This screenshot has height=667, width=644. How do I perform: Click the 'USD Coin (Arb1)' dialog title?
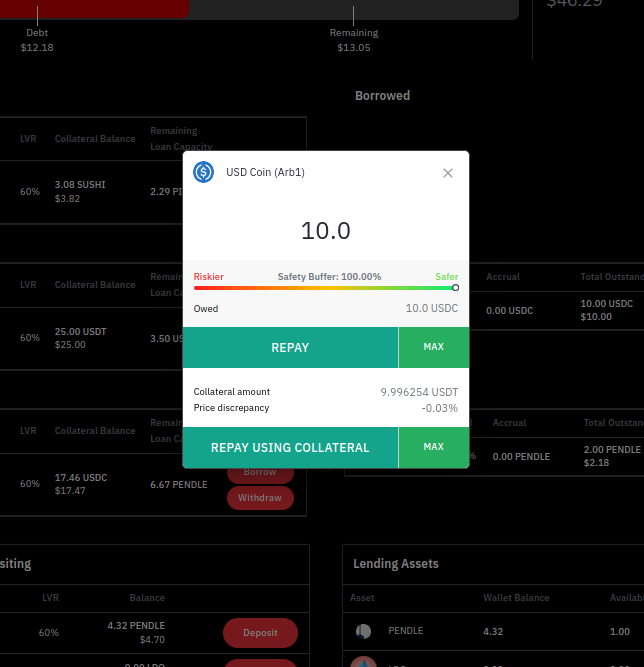[x=265, y=172]
